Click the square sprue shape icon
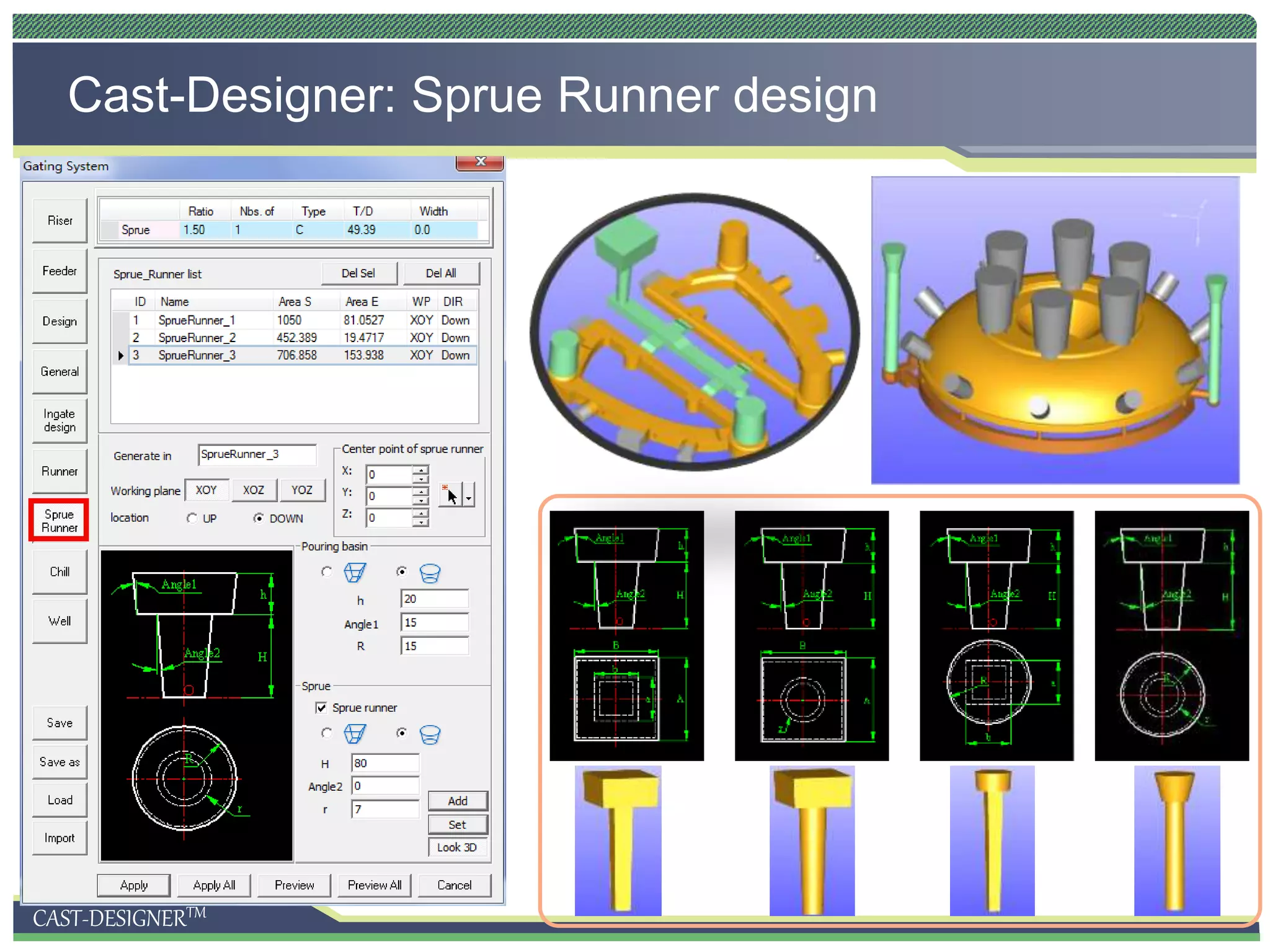 (x=355, y=734)
